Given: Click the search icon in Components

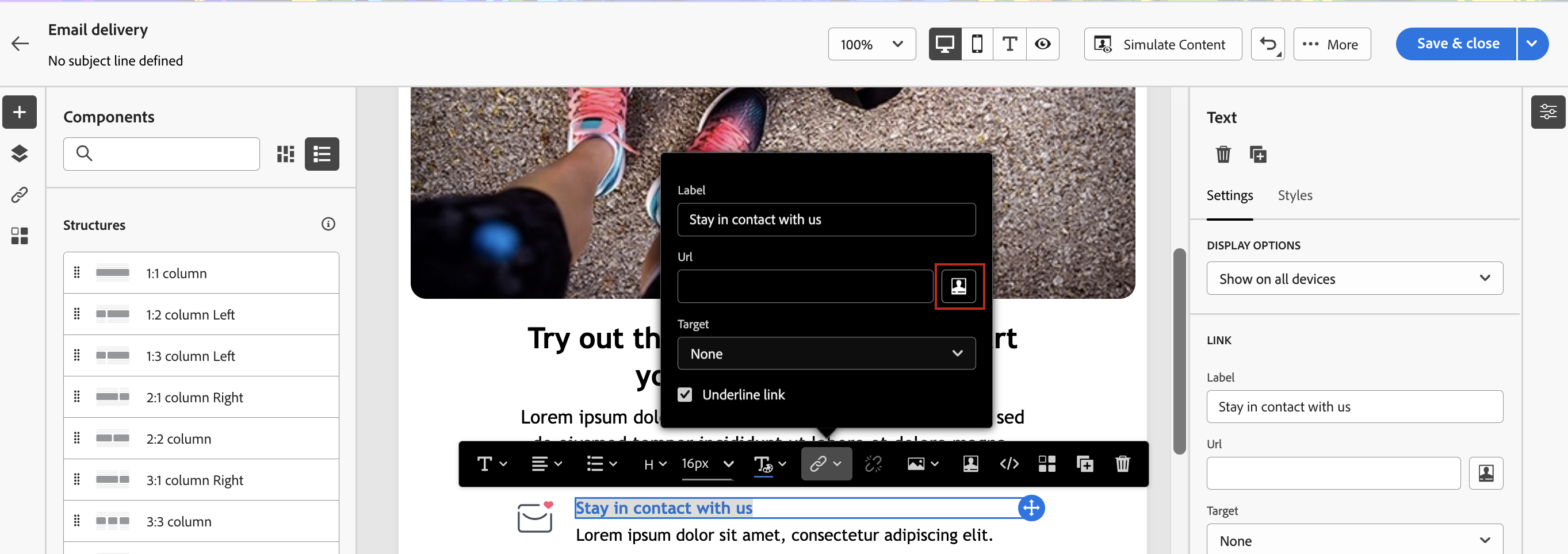Looking at the screenshot, I should [x=85, y=153].
